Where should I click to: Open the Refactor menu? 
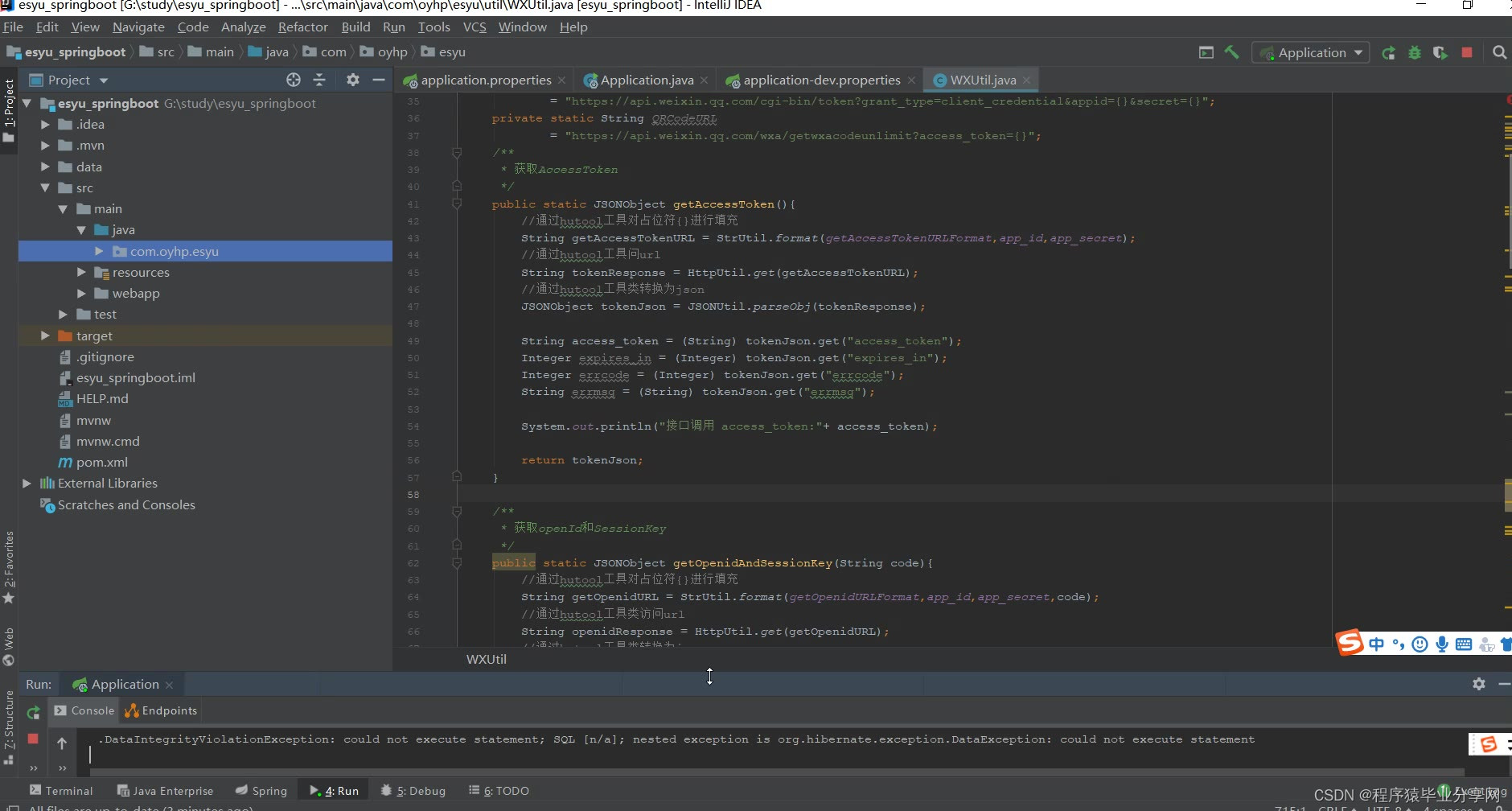pos(303,27)
